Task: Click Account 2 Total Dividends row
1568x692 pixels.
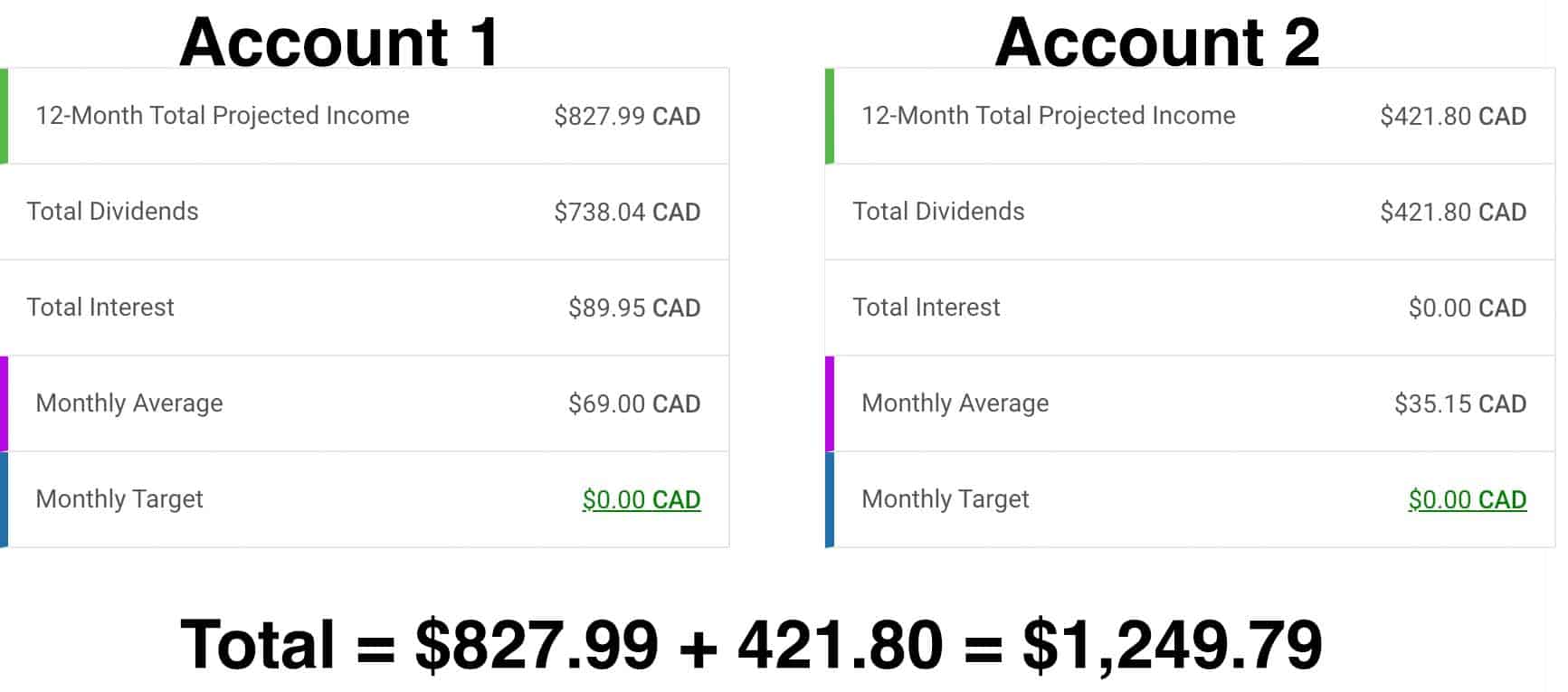Action: pyautogui.click(x=1189, y=212)
